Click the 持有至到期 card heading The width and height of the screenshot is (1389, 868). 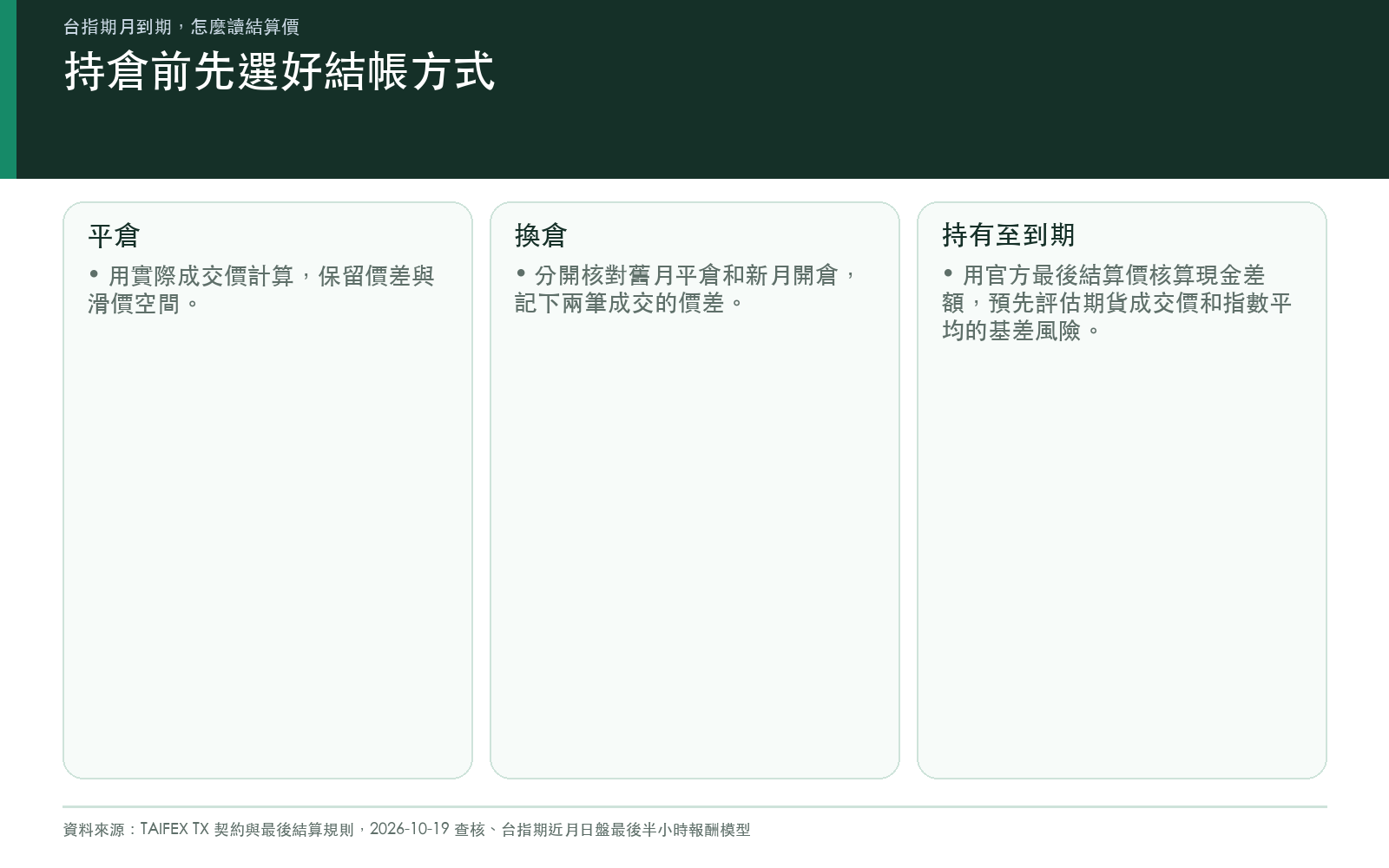(1009, 234)
